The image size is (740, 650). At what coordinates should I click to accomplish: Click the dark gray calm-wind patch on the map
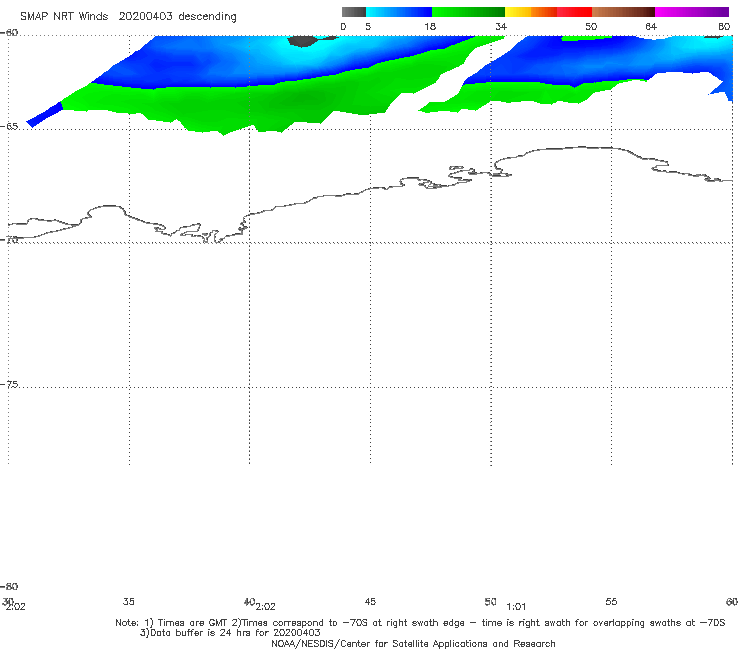tap(302, 41)
